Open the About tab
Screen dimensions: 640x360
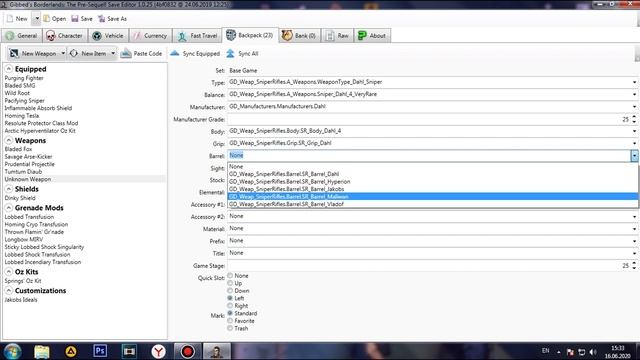(x=372, y=36)
